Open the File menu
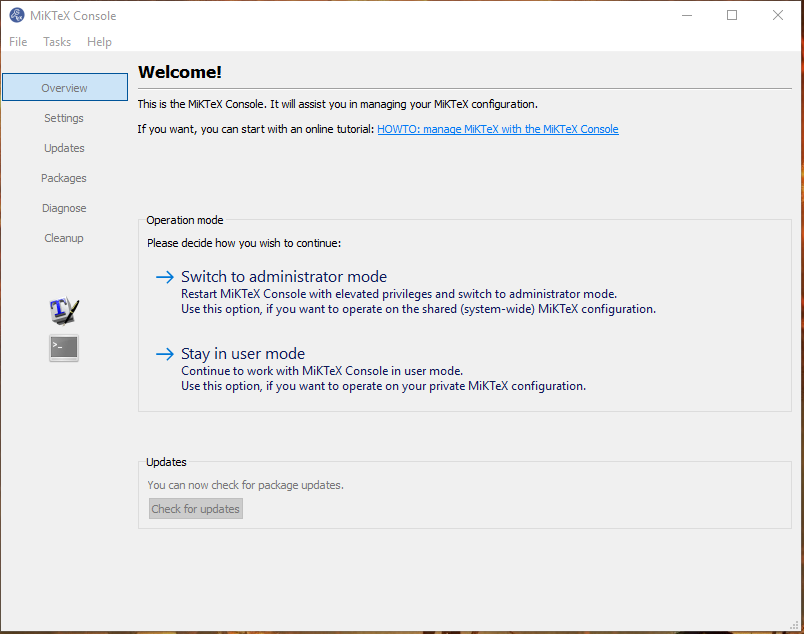 [18, 42]
